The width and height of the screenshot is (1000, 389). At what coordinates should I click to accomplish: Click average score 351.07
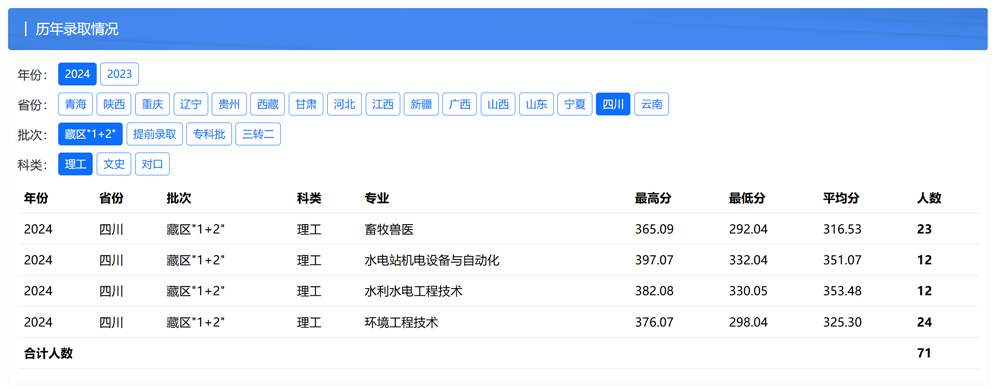point(842,260)
